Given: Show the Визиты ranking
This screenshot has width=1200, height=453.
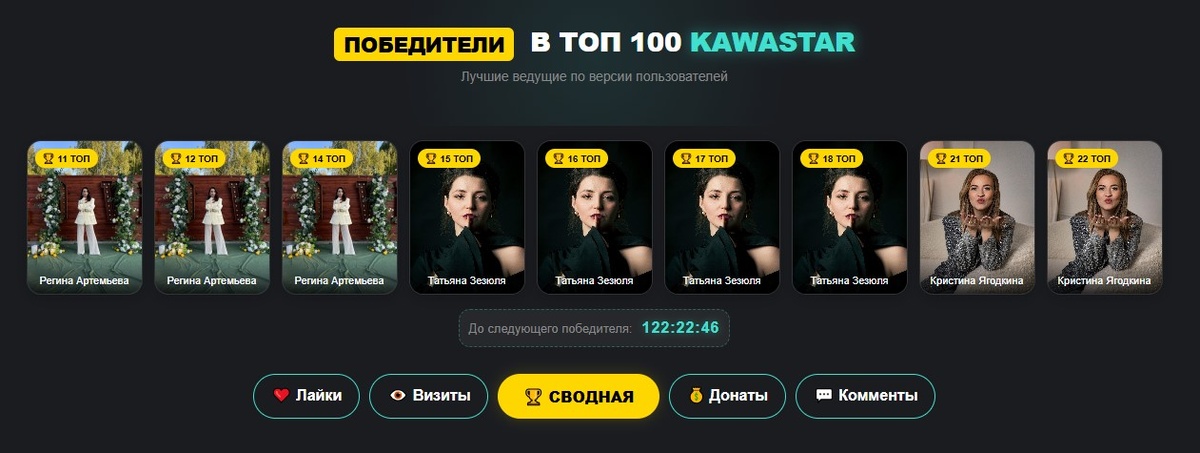Looking at the screenshot, I should point(428,396).
